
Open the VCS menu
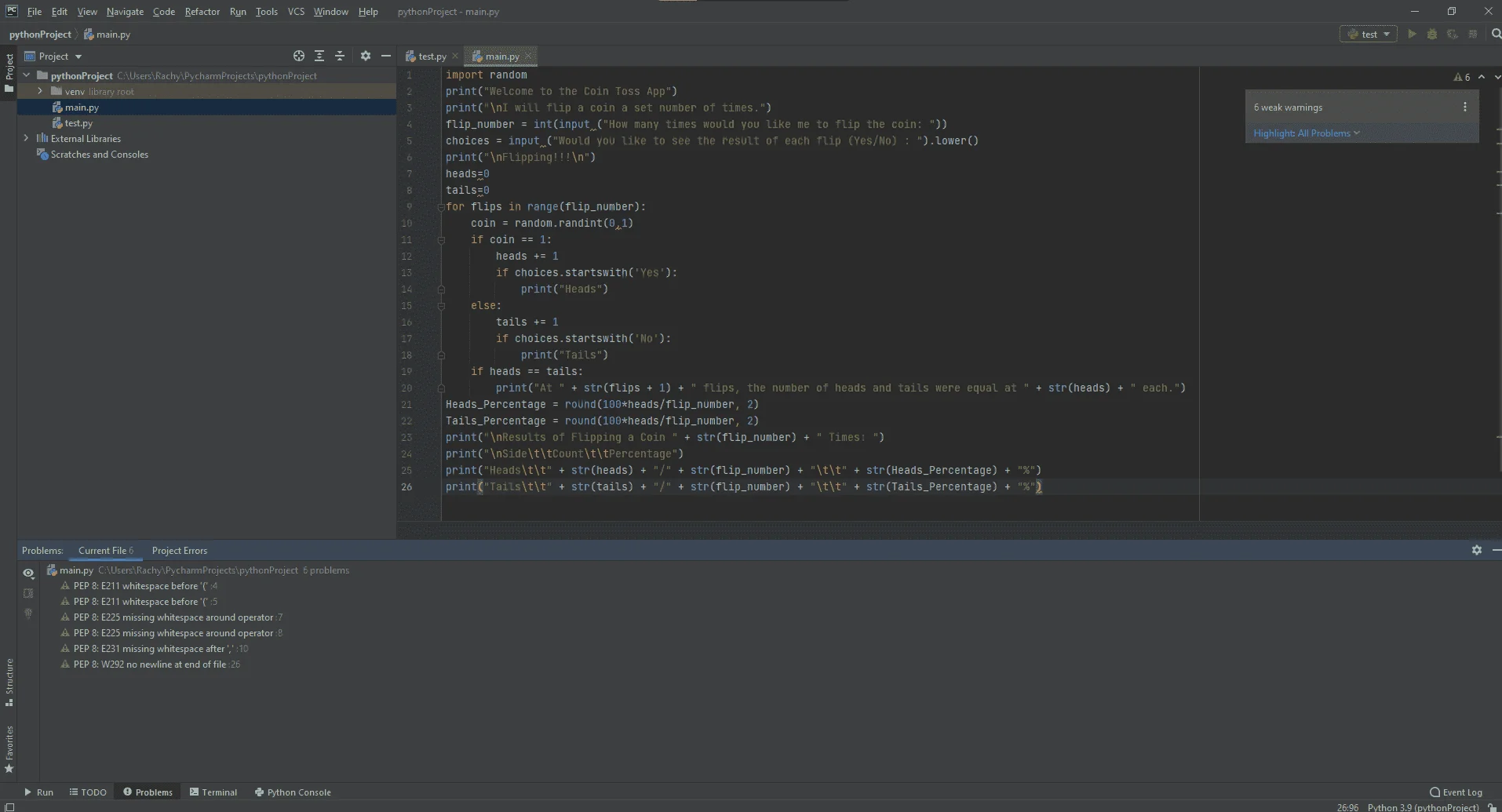pos(296,11)
